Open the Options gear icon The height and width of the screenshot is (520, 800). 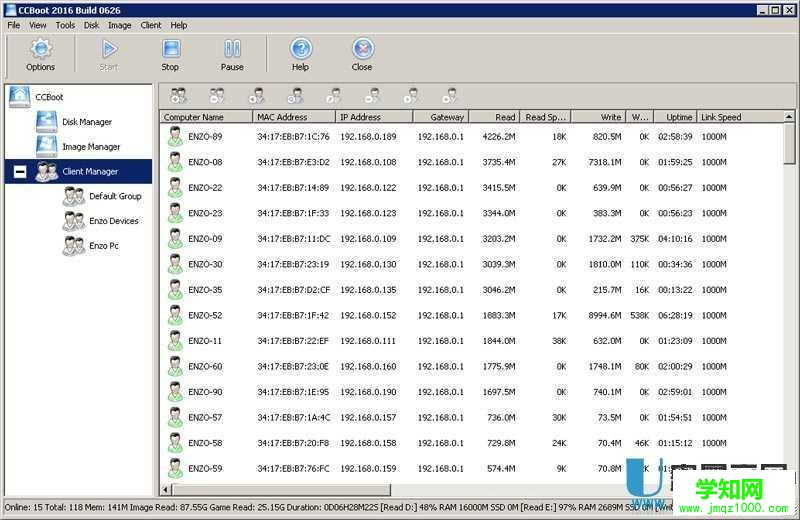click(40, 49)
